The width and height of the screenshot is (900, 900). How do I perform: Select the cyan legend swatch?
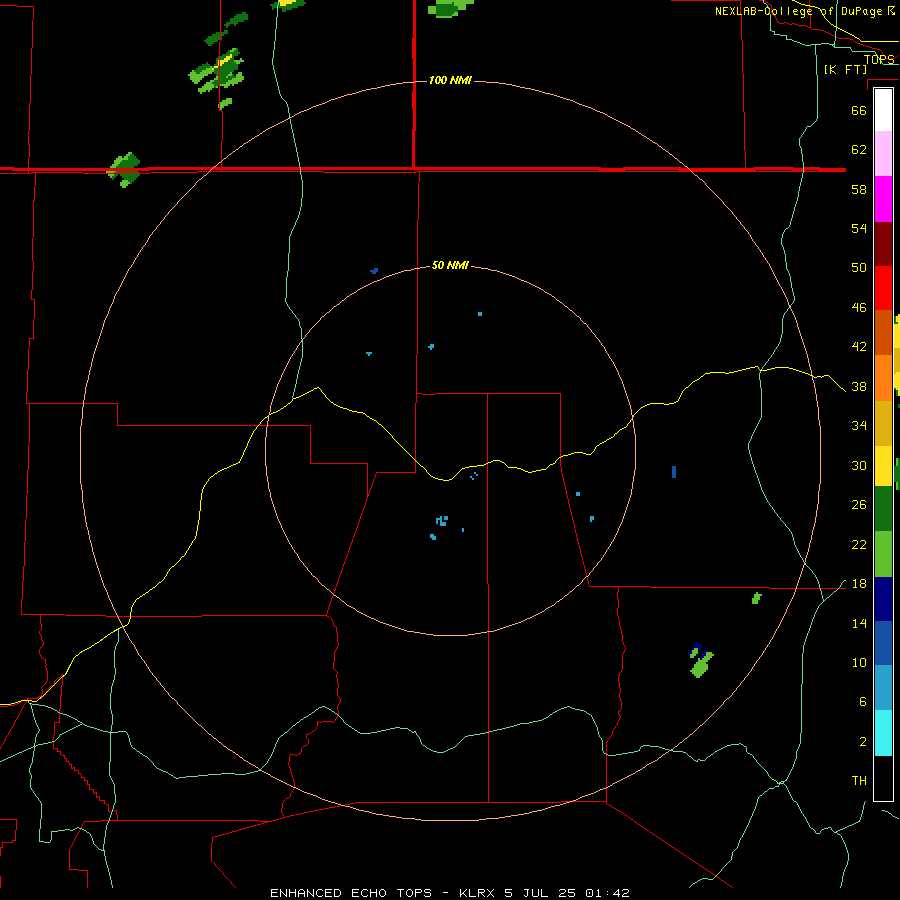(x=883, y=733)
